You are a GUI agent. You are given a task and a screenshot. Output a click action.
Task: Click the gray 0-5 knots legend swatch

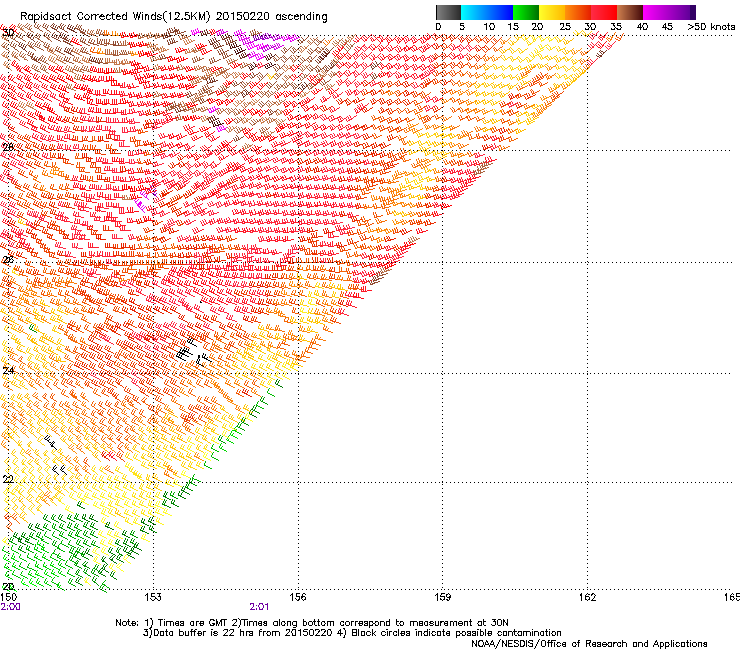(448, 13)
